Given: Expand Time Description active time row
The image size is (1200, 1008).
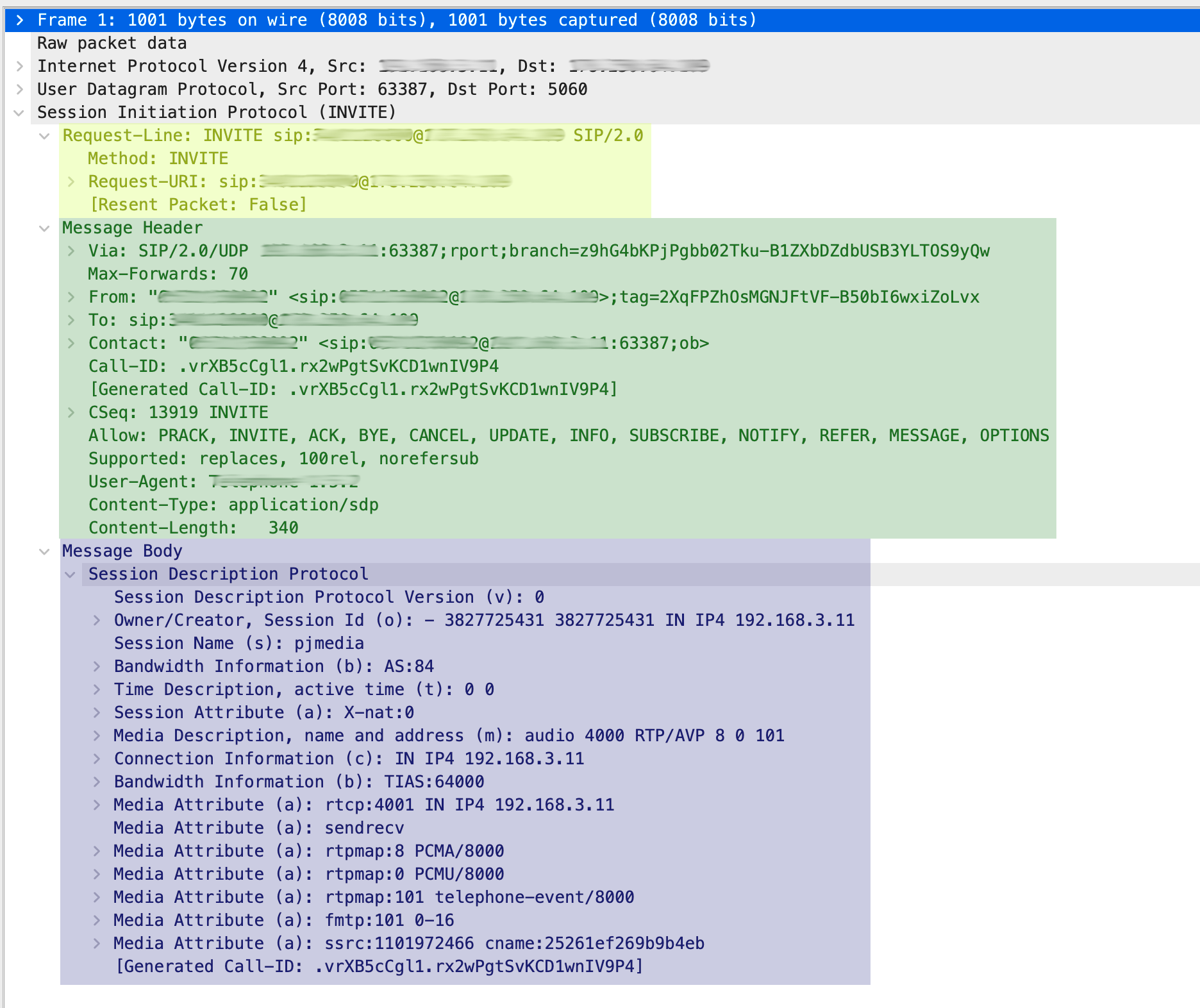Looking at the screenshot, I should [97, 689].
